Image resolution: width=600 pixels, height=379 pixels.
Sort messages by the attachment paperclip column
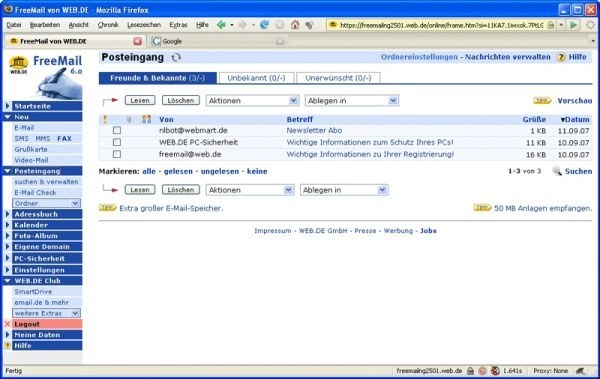click(x=129, y=119)
